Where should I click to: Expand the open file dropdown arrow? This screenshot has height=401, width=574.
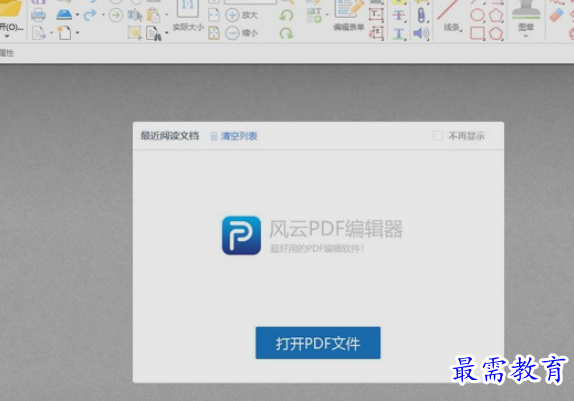click(x=7, y=36)
